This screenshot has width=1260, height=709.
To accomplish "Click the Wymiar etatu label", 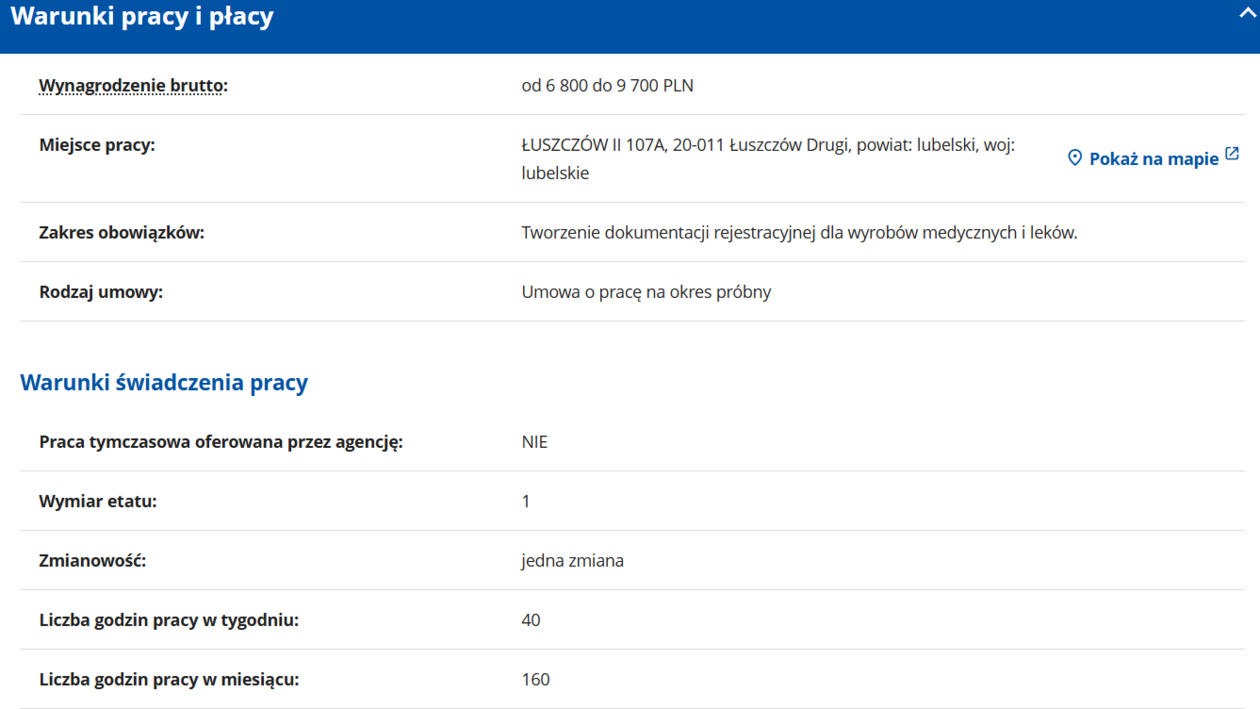I will [98, 501].
